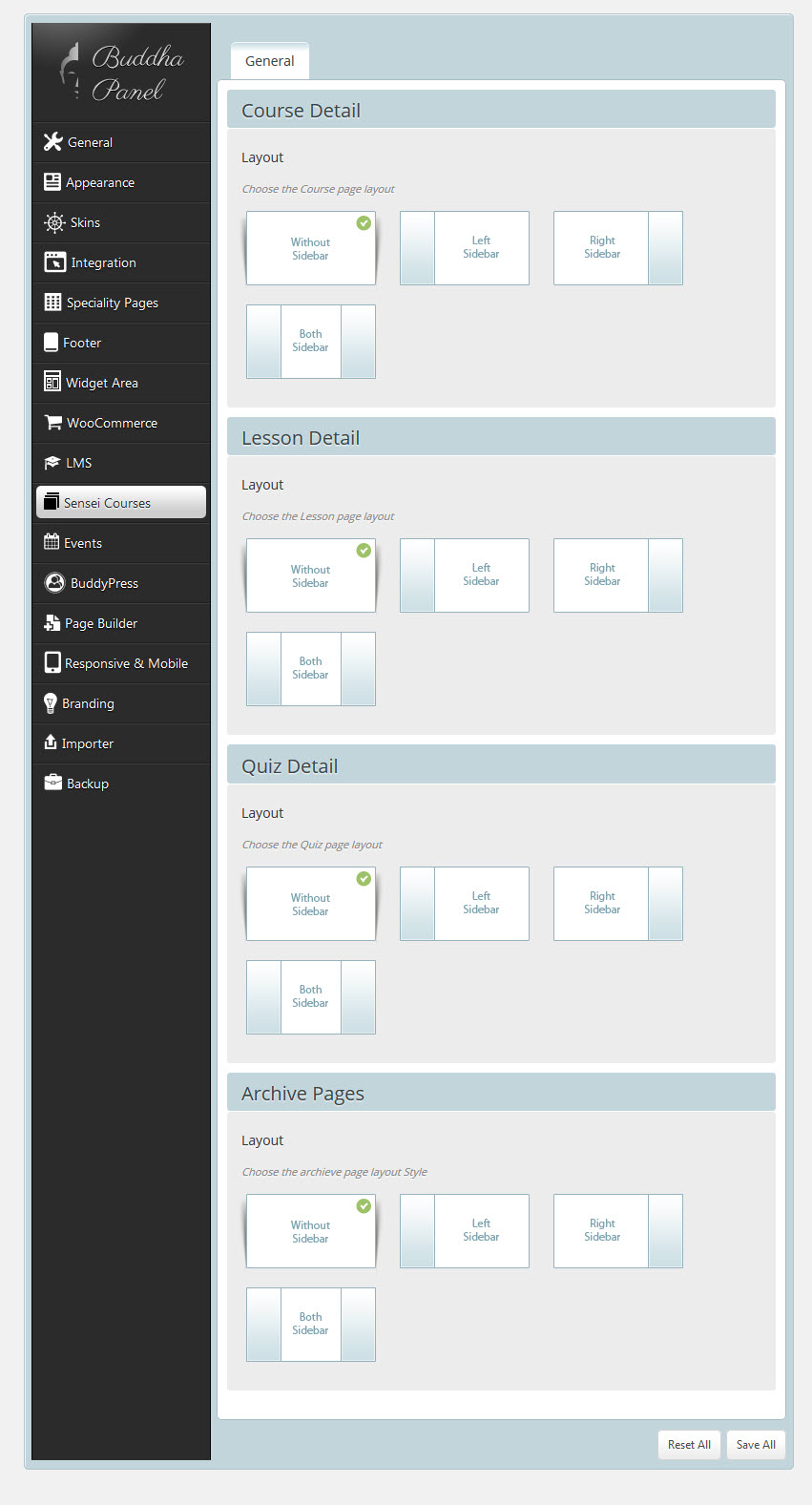Click the Branding lightbulb icon
The width and height of the screenshot is (812, 1505).
click(x=51, y=703)
